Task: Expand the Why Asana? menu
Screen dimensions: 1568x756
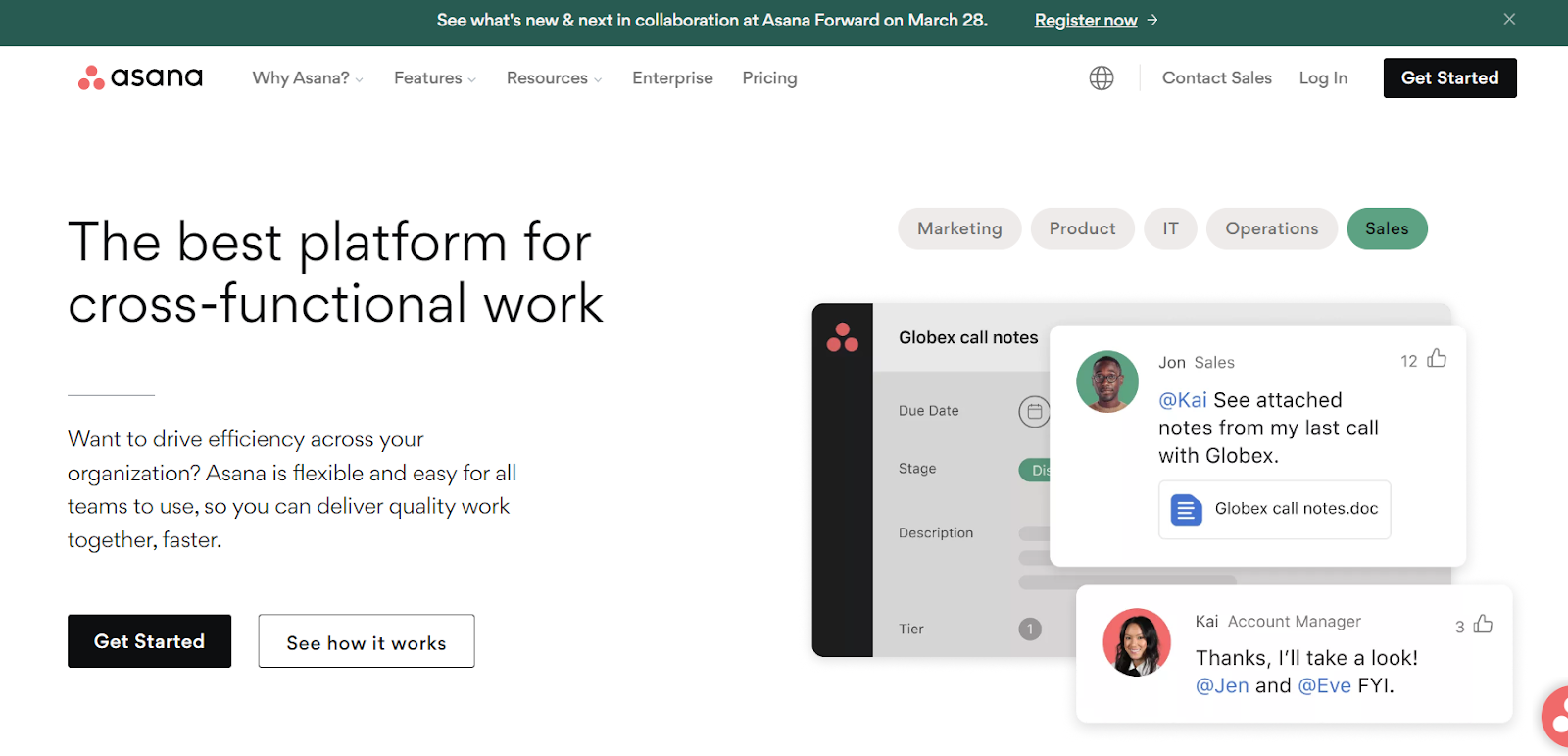Action: tap(308, 78)
